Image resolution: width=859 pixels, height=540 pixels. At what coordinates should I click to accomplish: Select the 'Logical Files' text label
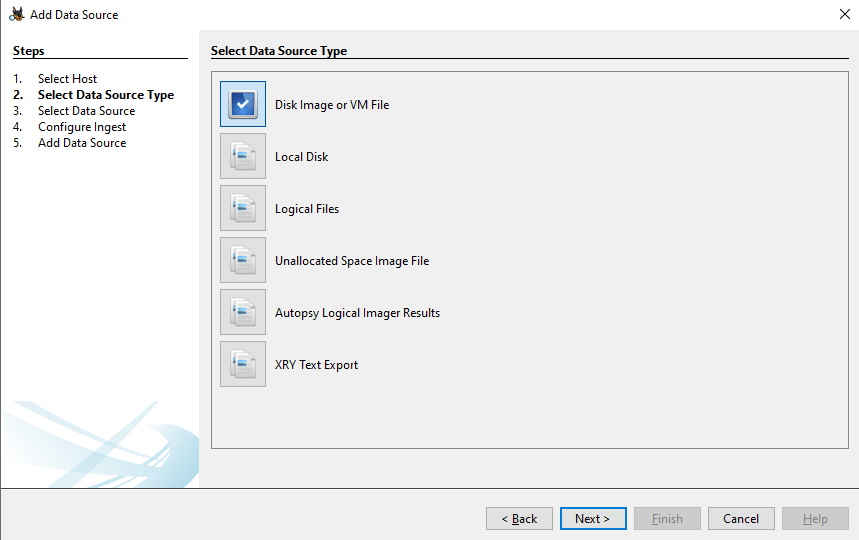point(307,209)
